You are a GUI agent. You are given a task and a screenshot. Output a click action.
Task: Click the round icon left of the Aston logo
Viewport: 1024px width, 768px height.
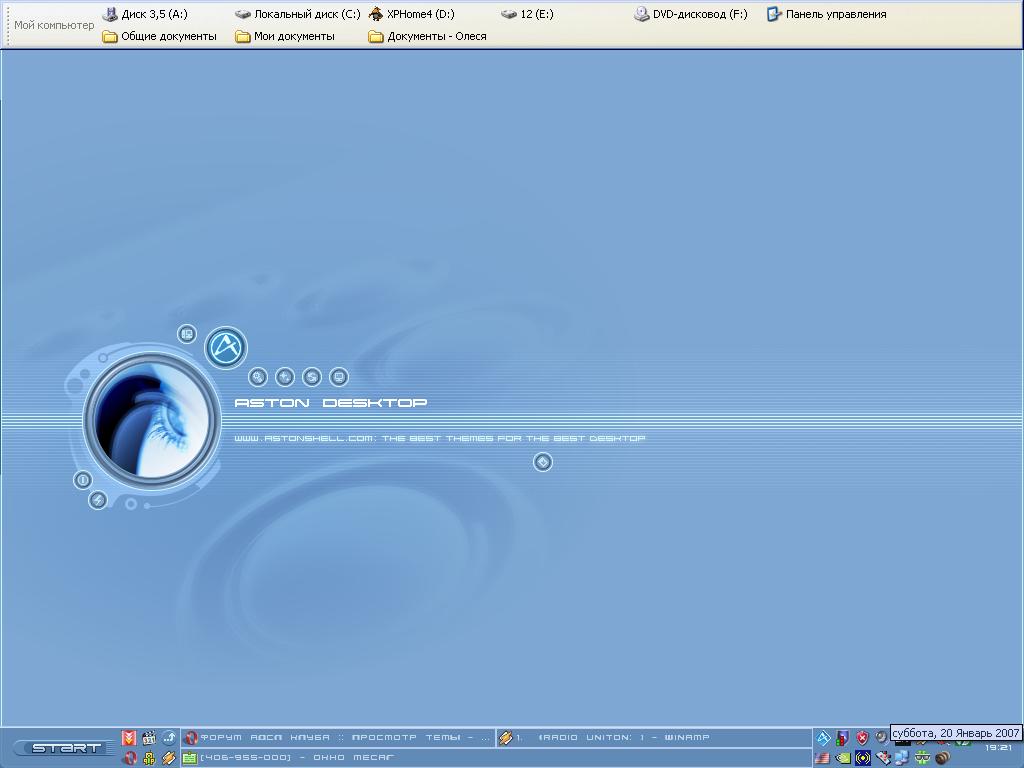[187, 334]
